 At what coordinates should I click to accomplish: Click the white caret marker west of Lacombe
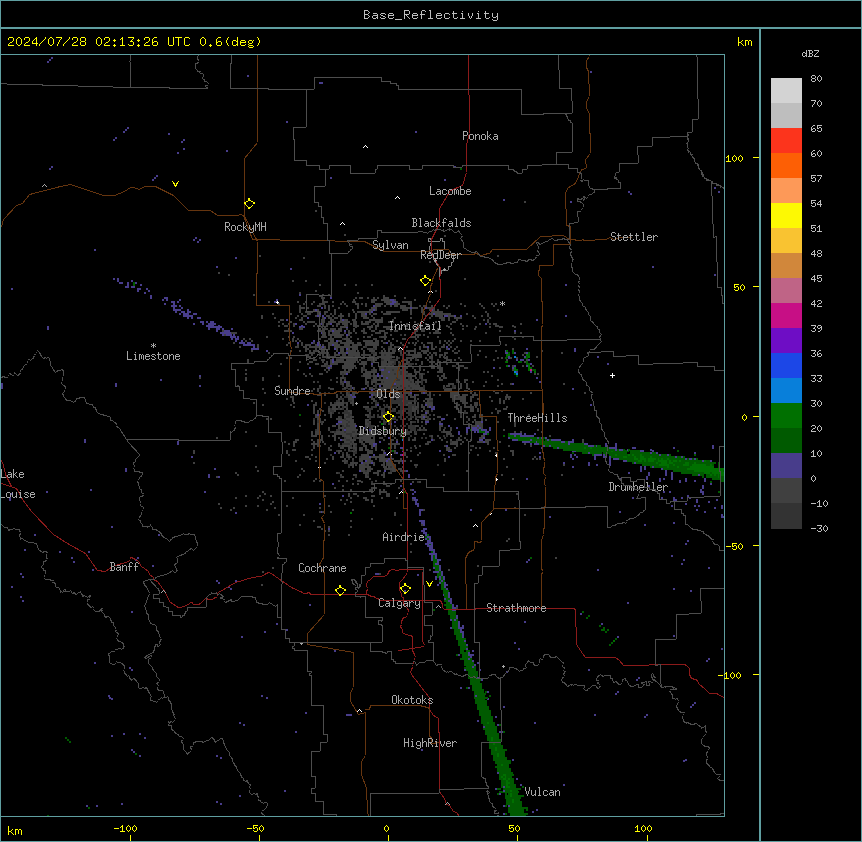pos(397,198)
